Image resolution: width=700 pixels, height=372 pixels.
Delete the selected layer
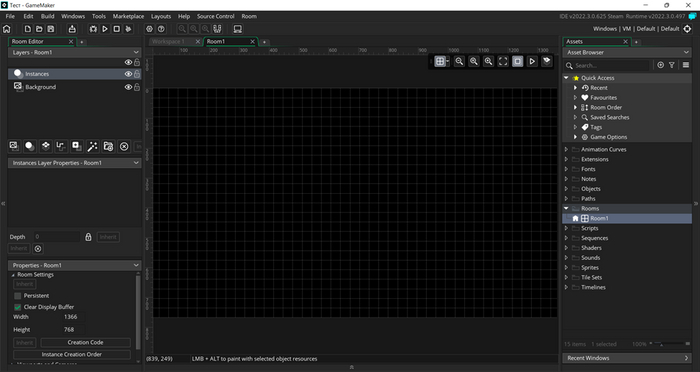124,146
